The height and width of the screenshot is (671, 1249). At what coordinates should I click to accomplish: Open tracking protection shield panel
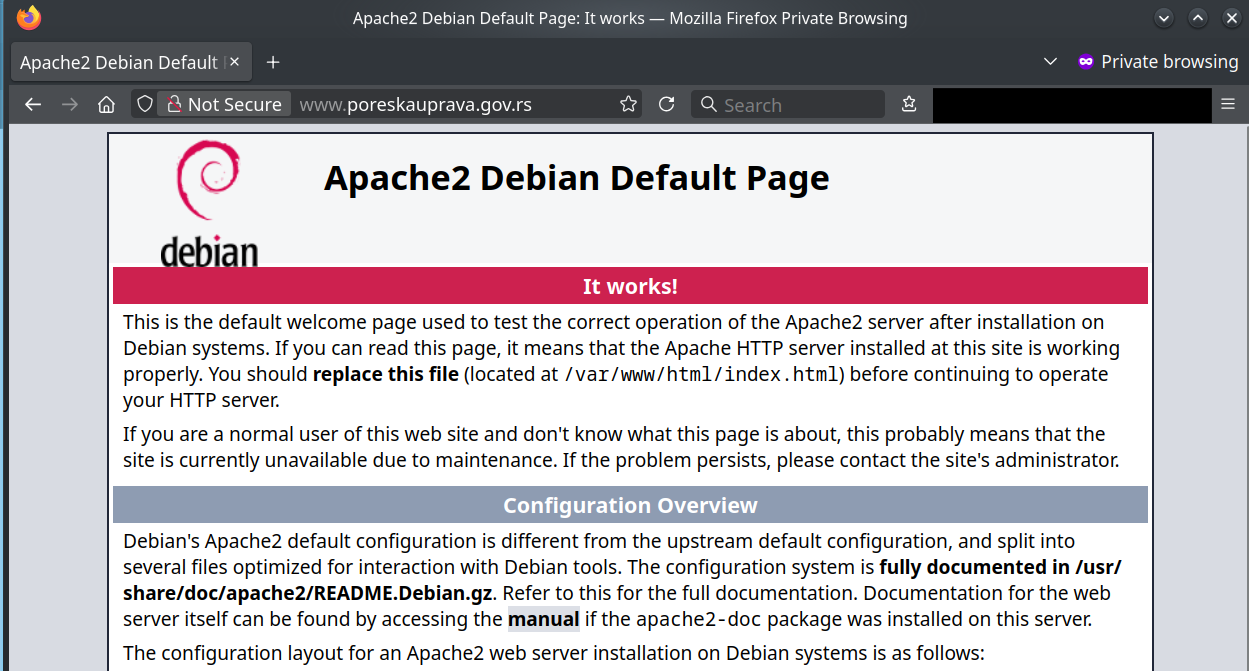[145, 104]
